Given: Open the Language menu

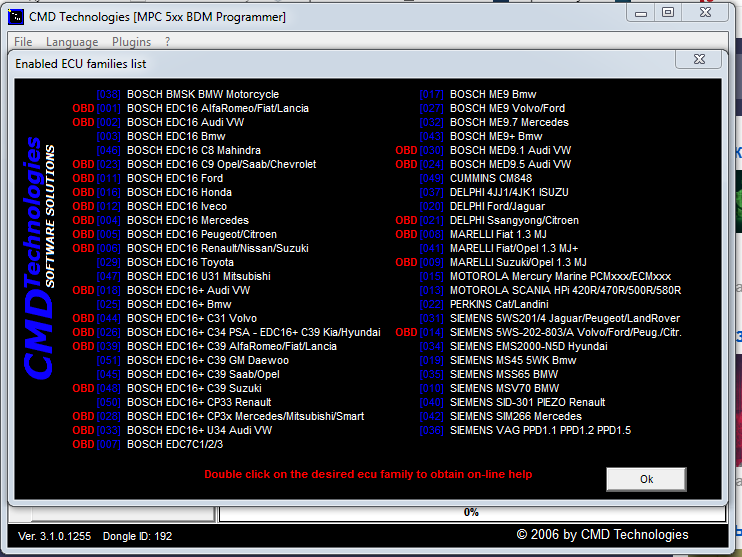Looking at the screenshot, I should [72, 42].
